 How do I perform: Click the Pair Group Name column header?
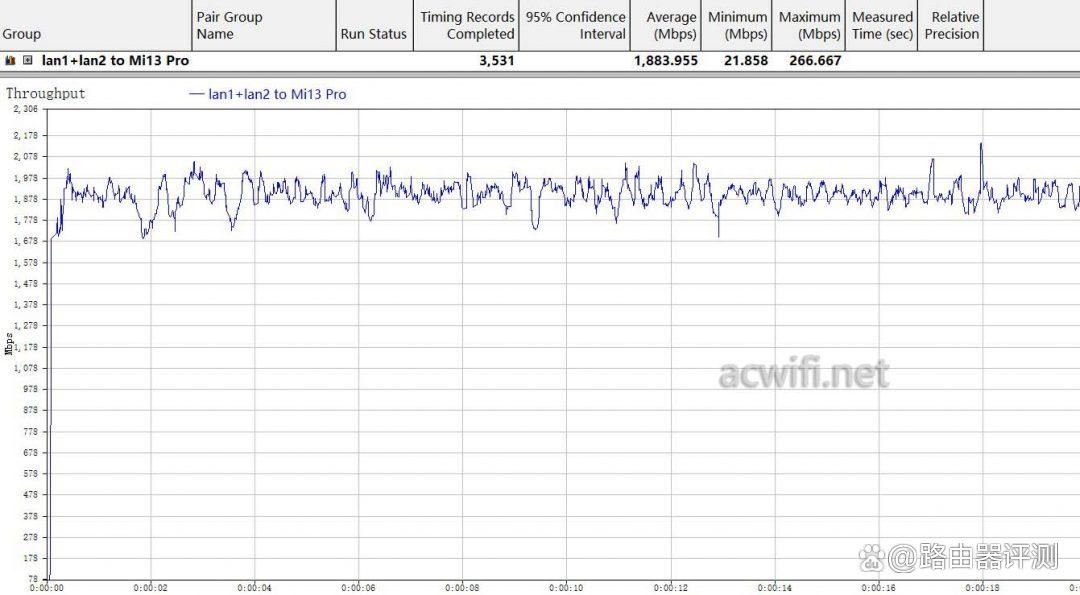(229, 25)
